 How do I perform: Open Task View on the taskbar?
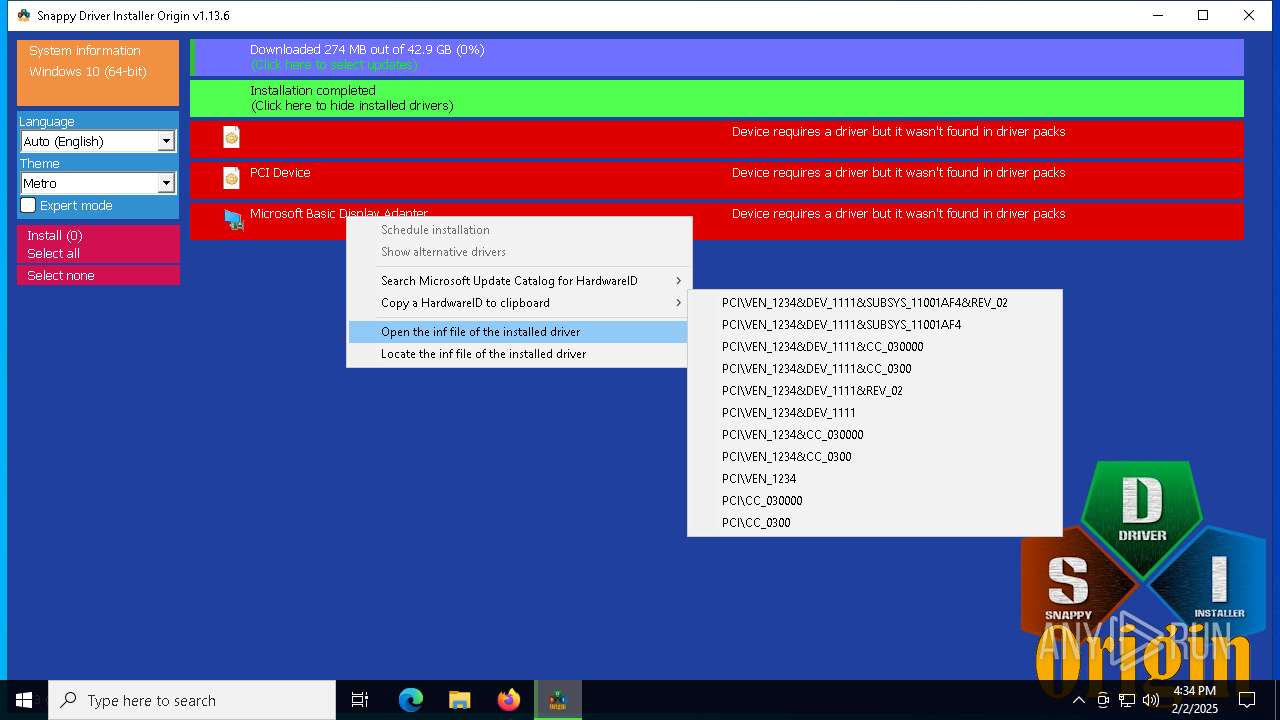[360, 700]
